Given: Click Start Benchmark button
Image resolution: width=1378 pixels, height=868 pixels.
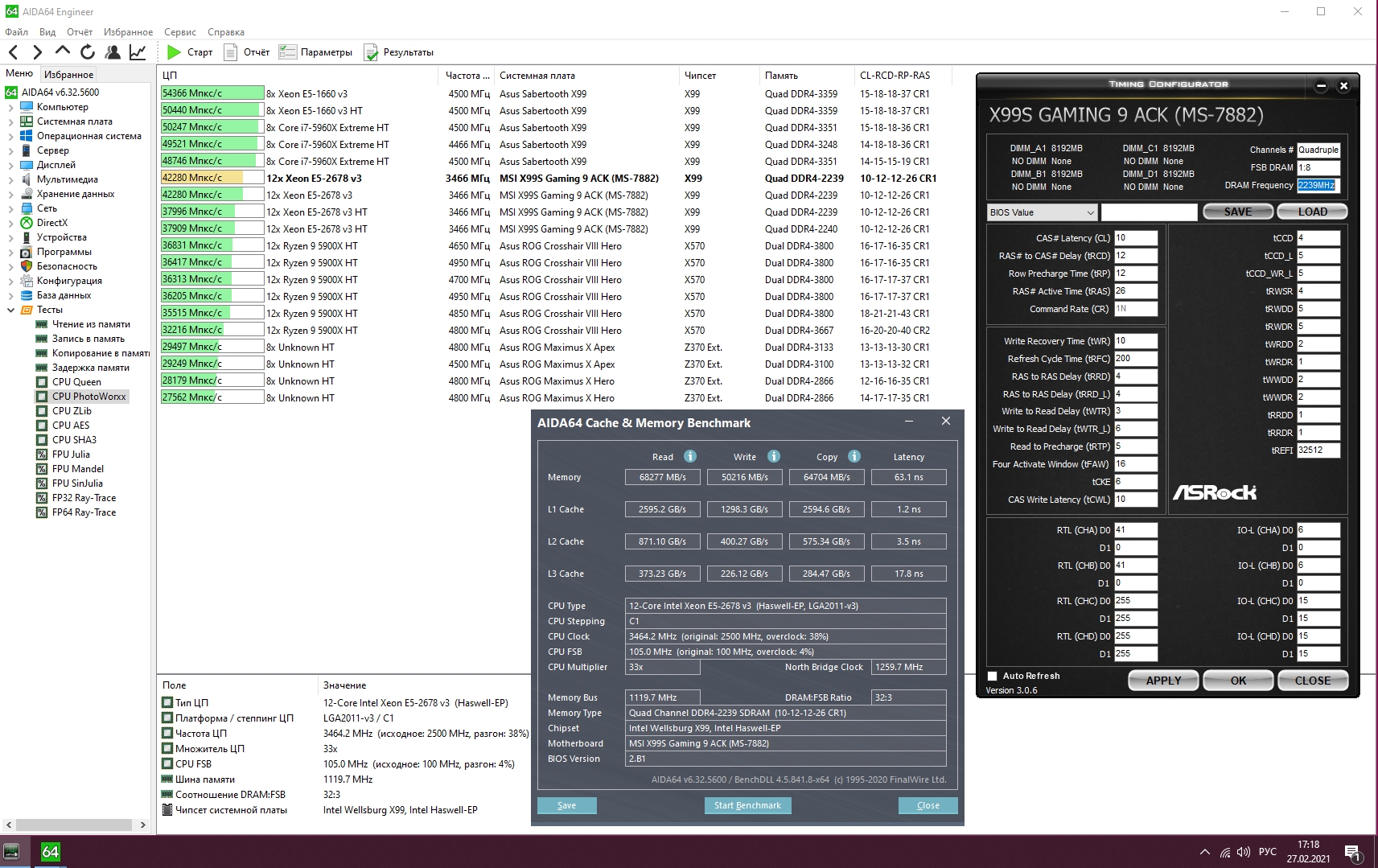Looking at the screenshot, I should tap(747, 805).
